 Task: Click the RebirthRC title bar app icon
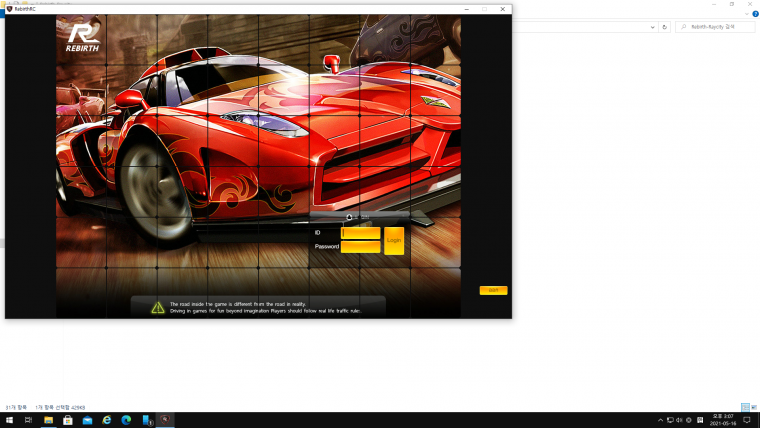[9, 9]
